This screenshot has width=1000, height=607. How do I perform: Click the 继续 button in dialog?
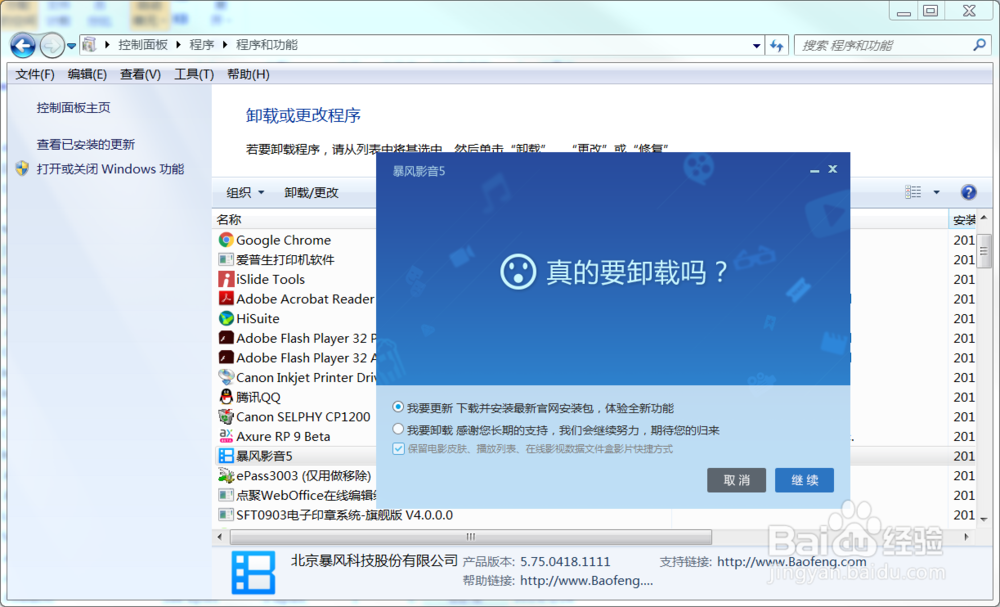tap(804, 480)
